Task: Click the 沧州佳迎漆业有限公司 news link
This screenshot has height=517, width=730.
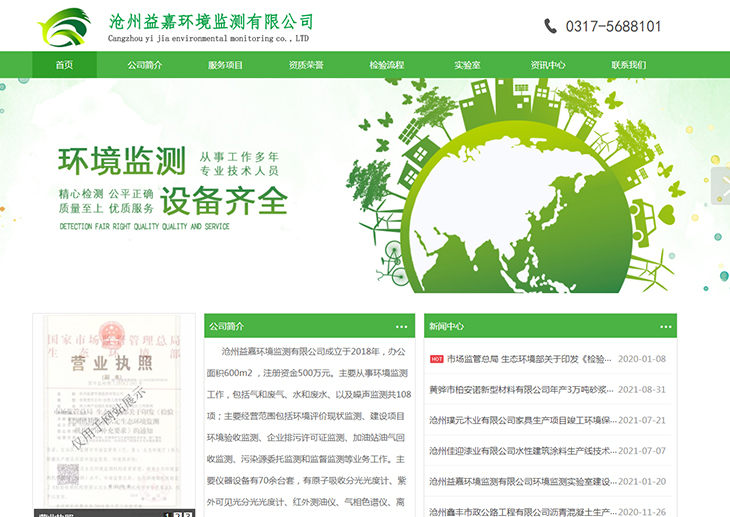Action: click(x=520, y=451)
